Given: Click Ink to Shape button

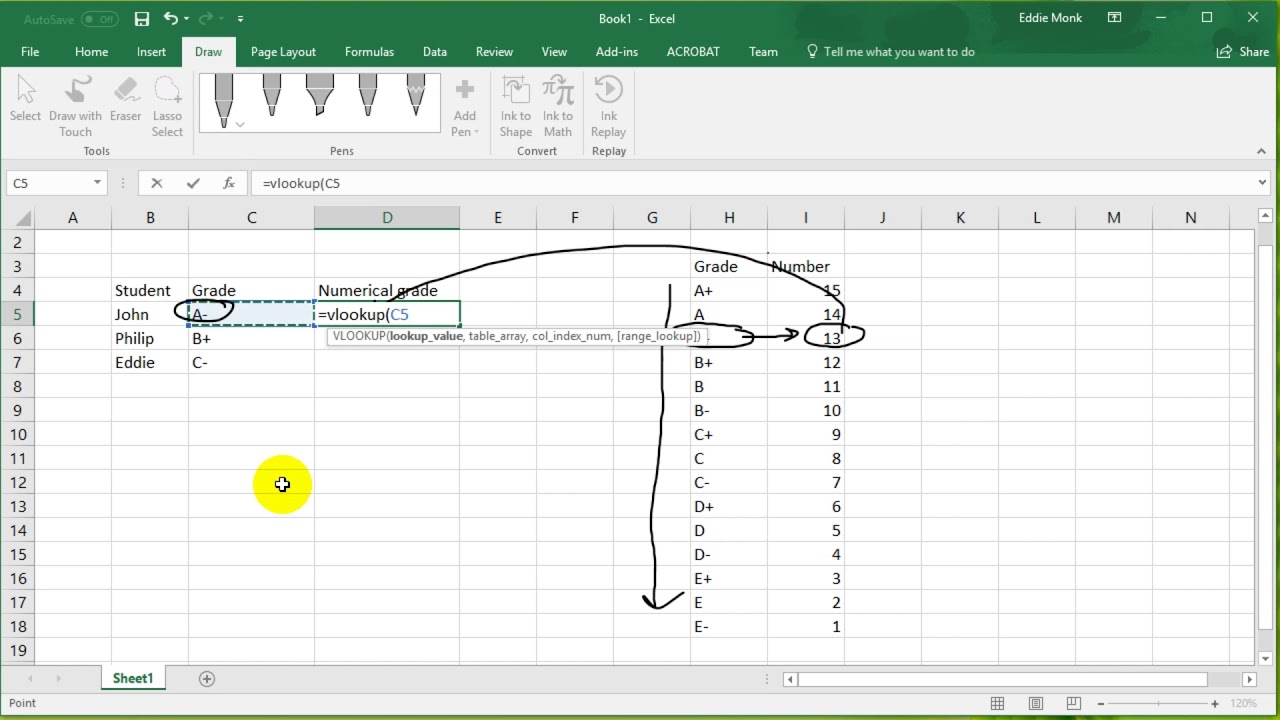Looking at the screenshot, I should pos(516,107).
